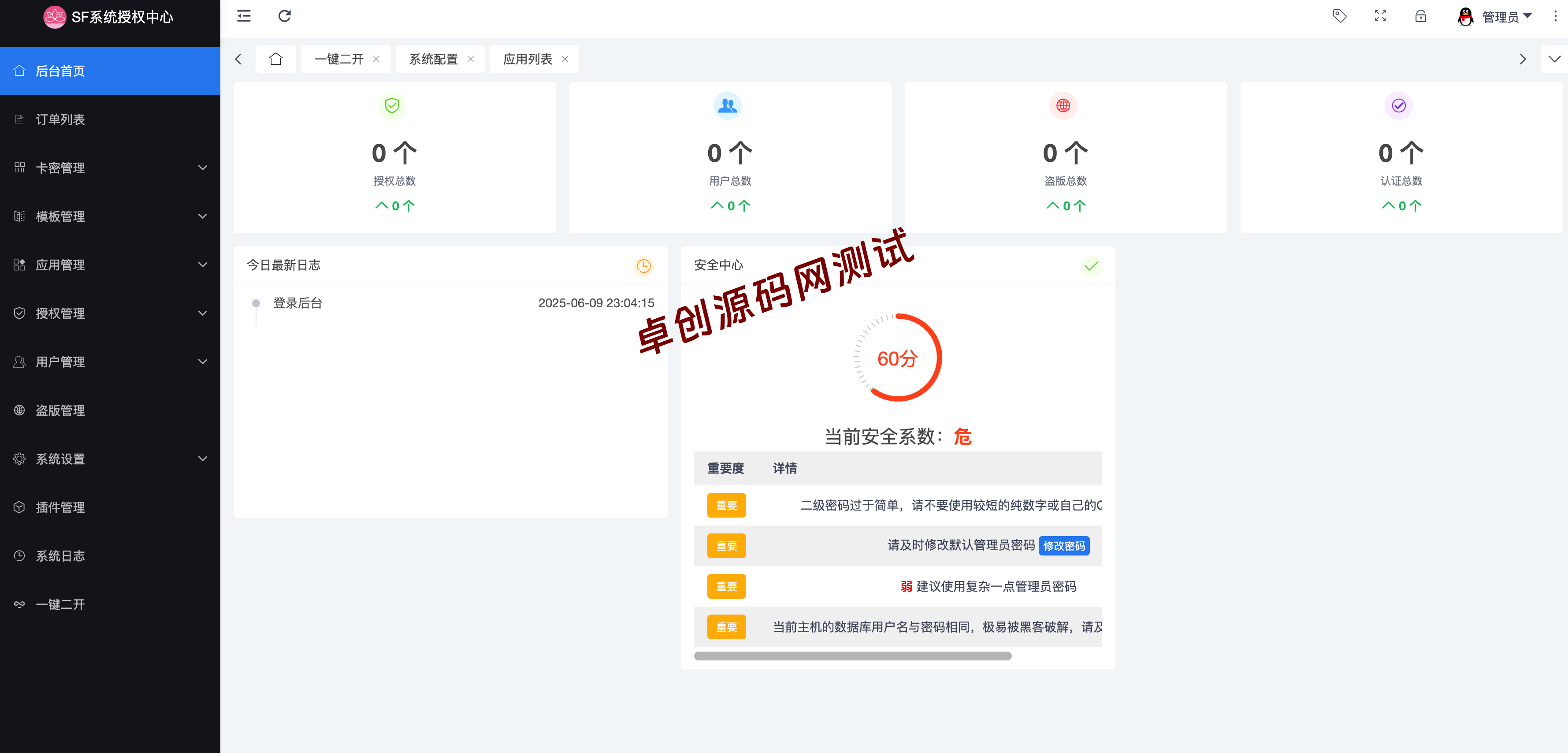
Task: Expand the 应用管理 menu
Action: point(110,265)
